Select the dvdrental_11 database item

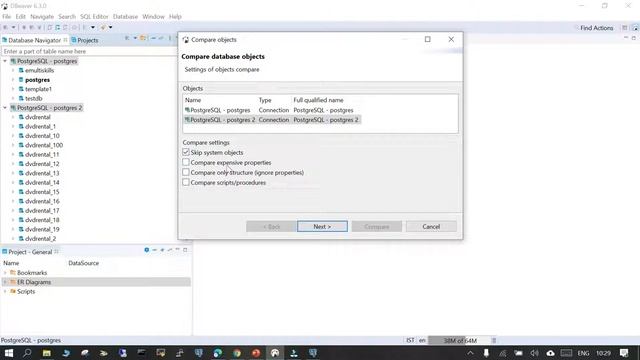click(42, 155)
